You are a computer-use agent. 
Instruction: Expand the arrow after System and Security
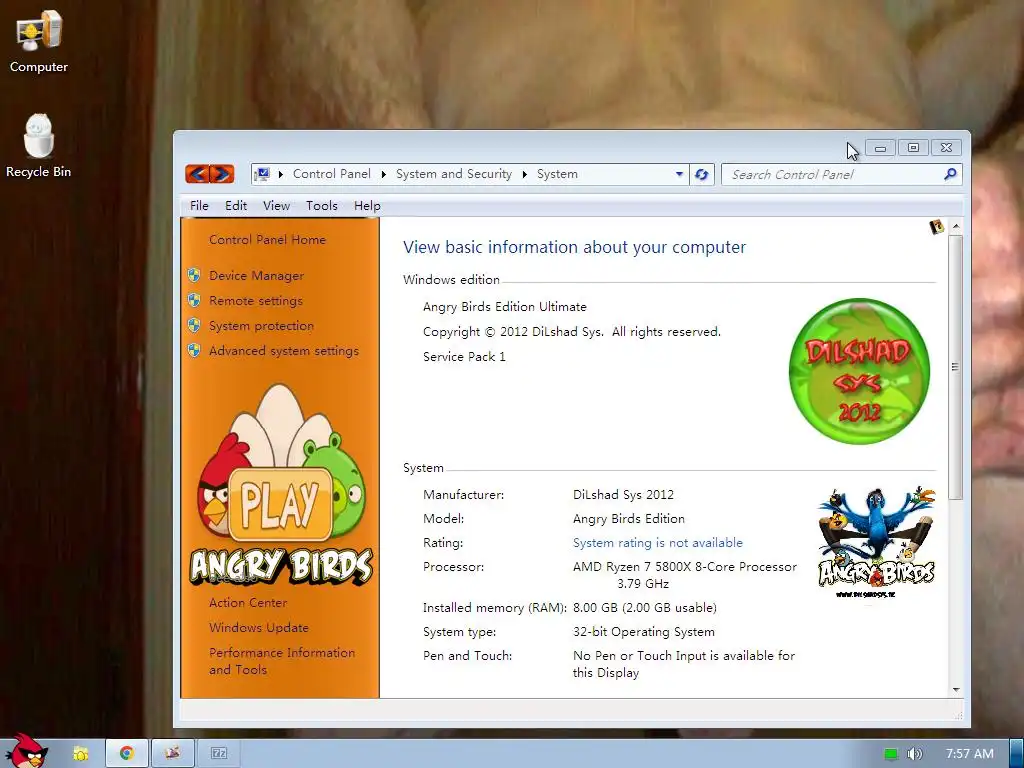pyautogui.click(x=524, y=174)
